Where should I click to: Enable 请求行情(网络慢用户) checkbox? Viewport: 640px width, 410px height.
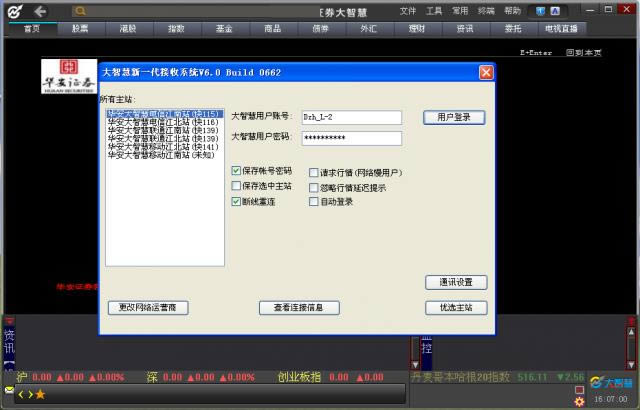313,173
